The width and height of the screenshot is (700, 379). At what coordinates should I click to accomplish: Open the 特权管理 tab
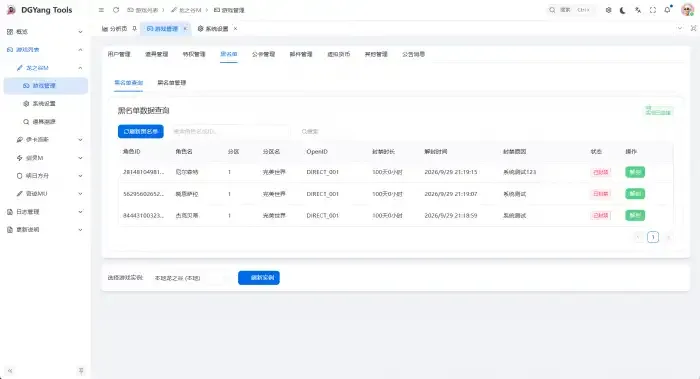click(x=194, y=54)
